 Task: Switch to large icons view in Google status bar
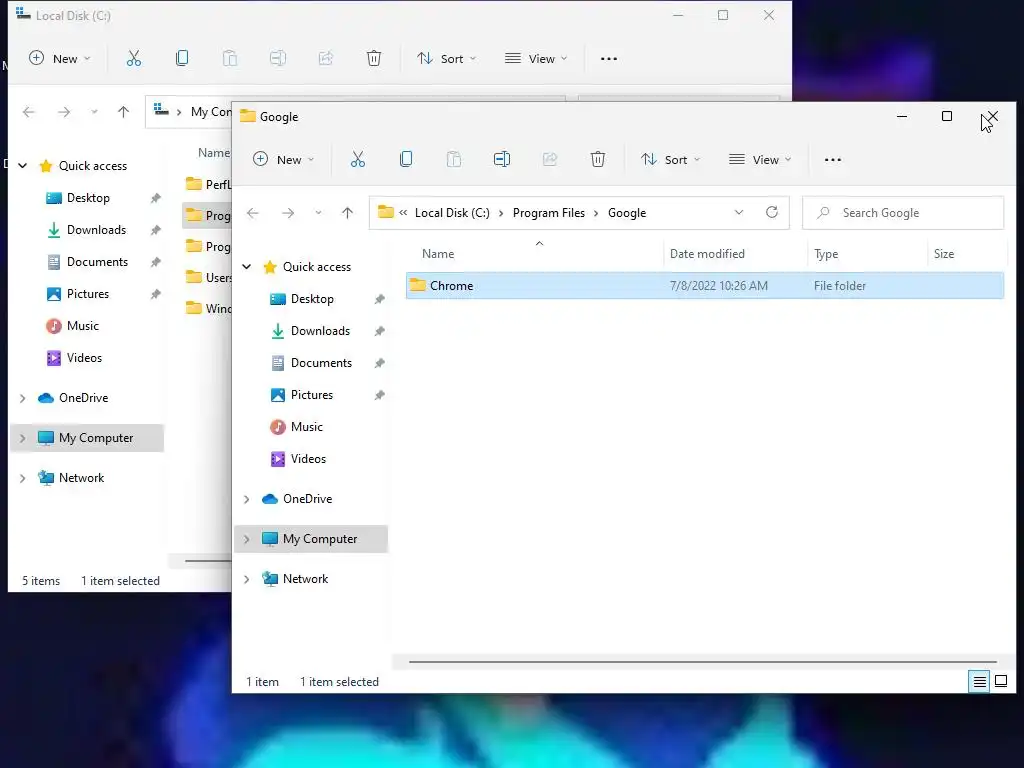[x=1001, y=682]
